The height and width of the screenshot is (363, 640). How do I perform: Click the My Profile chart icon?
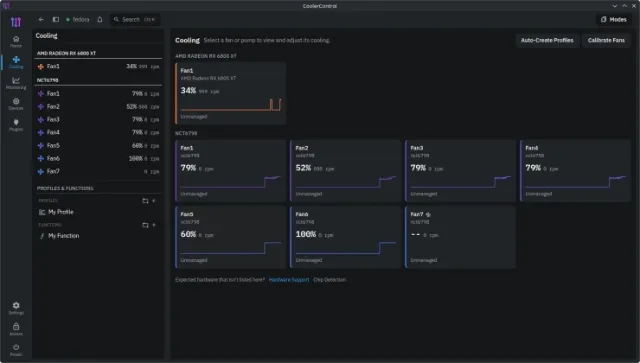42,212
